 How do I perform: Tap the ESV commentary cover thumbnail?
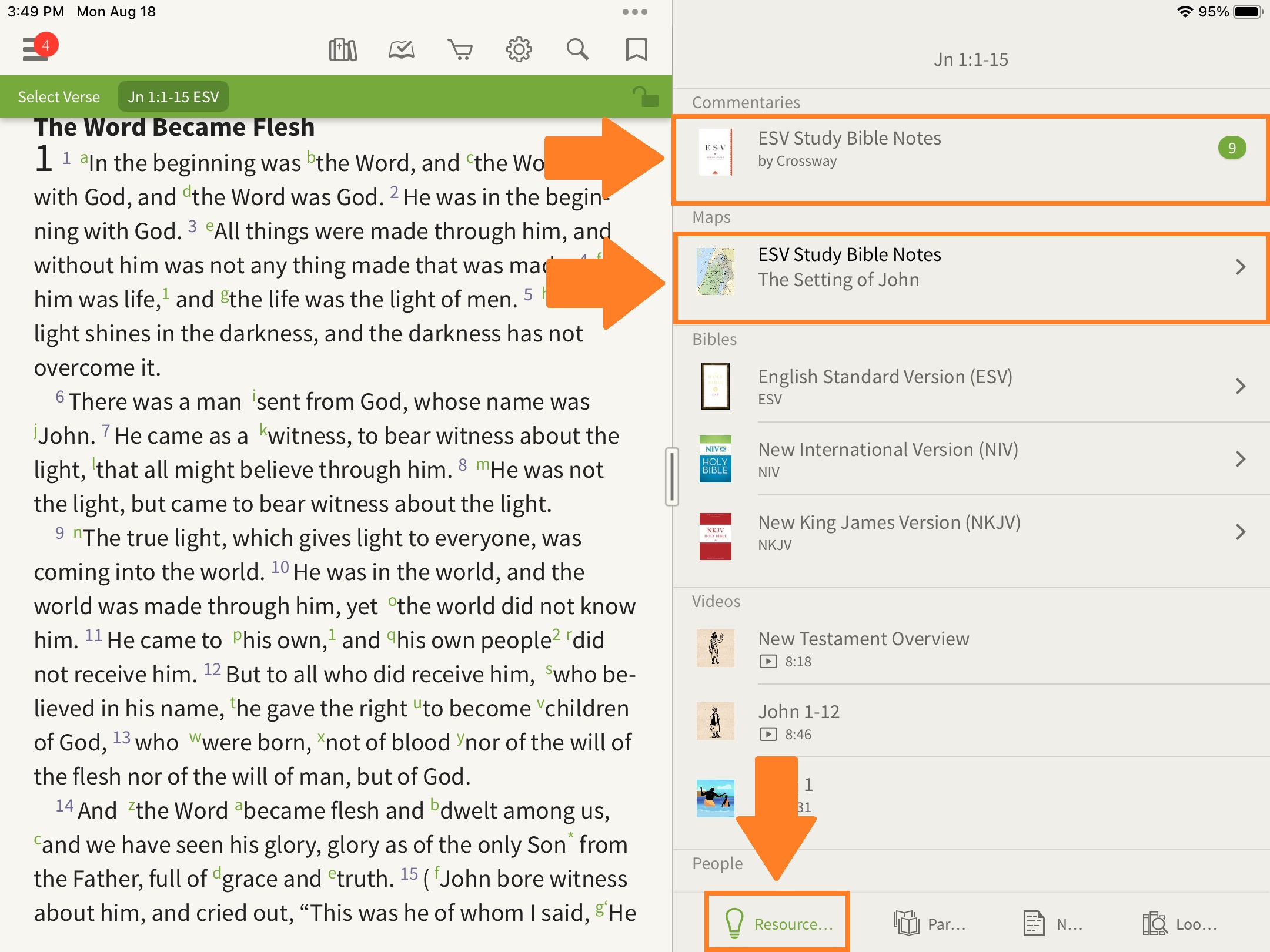716,152
